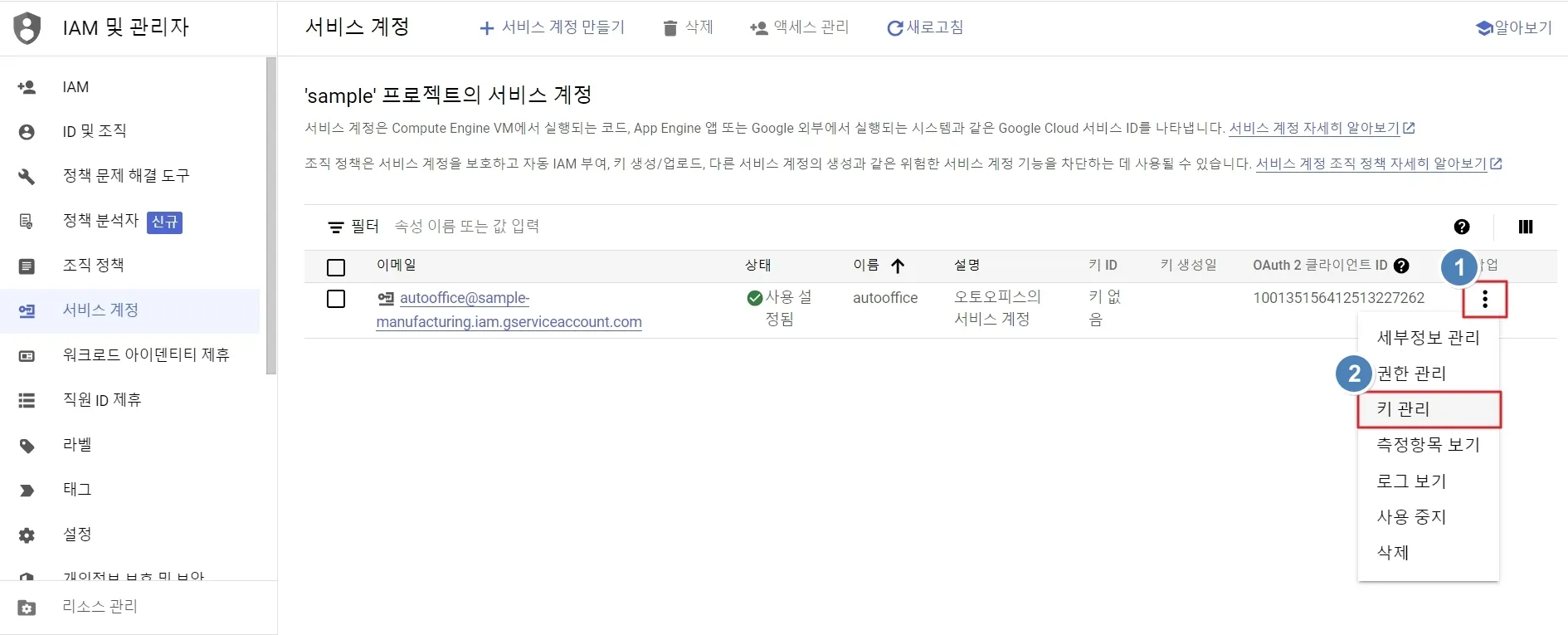Toggle the autooffice row checkbox
1568x635 pixels.
coord(336,298)
